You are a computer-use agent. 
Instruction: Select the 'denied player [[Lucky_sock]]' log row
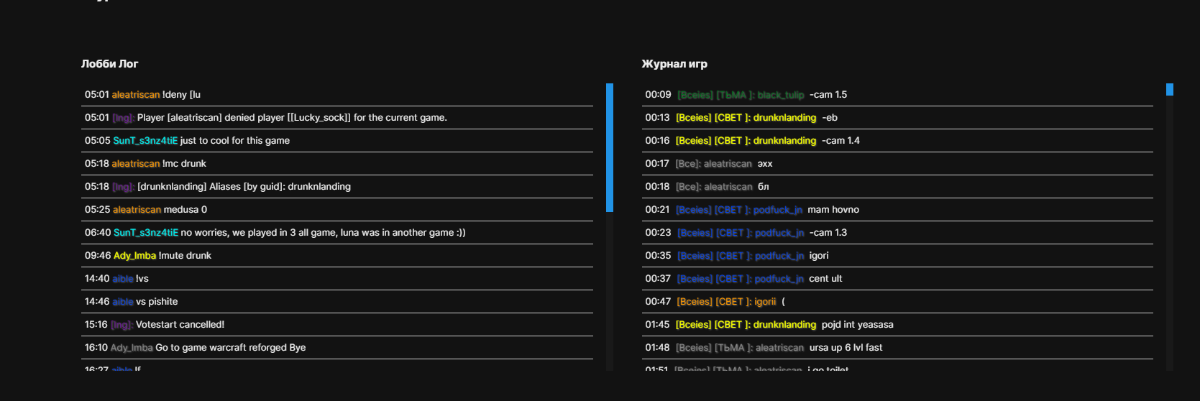click(291, 118)
